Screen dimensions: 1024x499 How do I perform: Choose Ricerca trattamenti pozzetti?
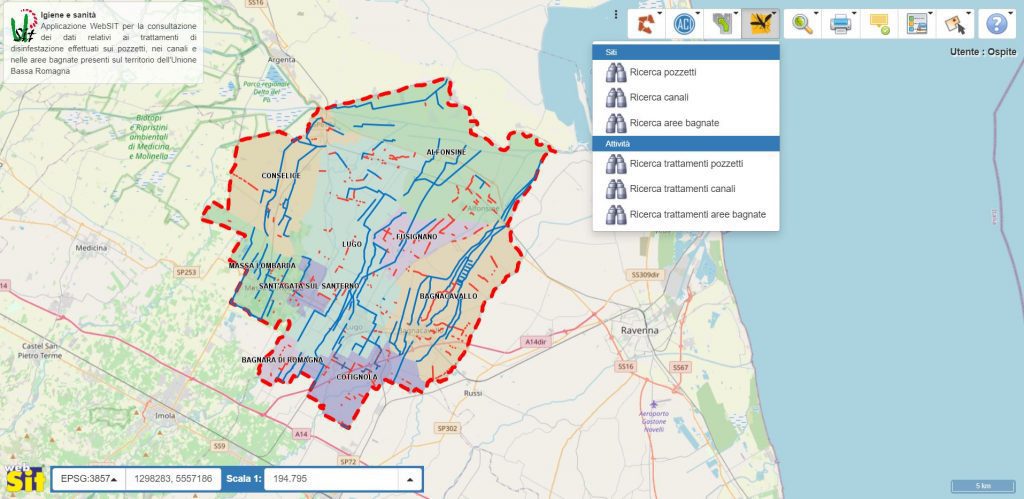(x=685, y=163)
